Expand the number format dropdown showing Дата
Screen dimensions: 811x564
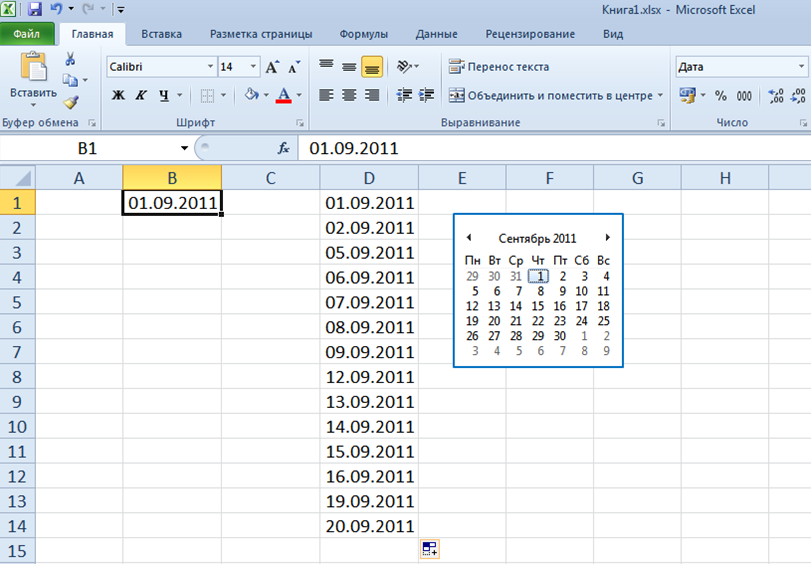pos(806,67)
